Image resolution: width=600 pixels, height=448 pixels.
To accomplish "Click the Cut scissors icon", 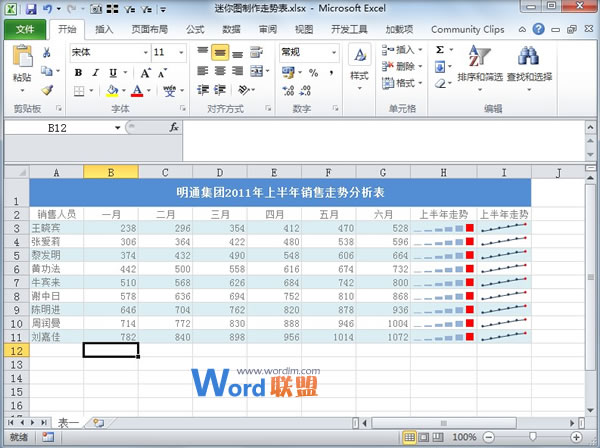I will pos(47,52).
